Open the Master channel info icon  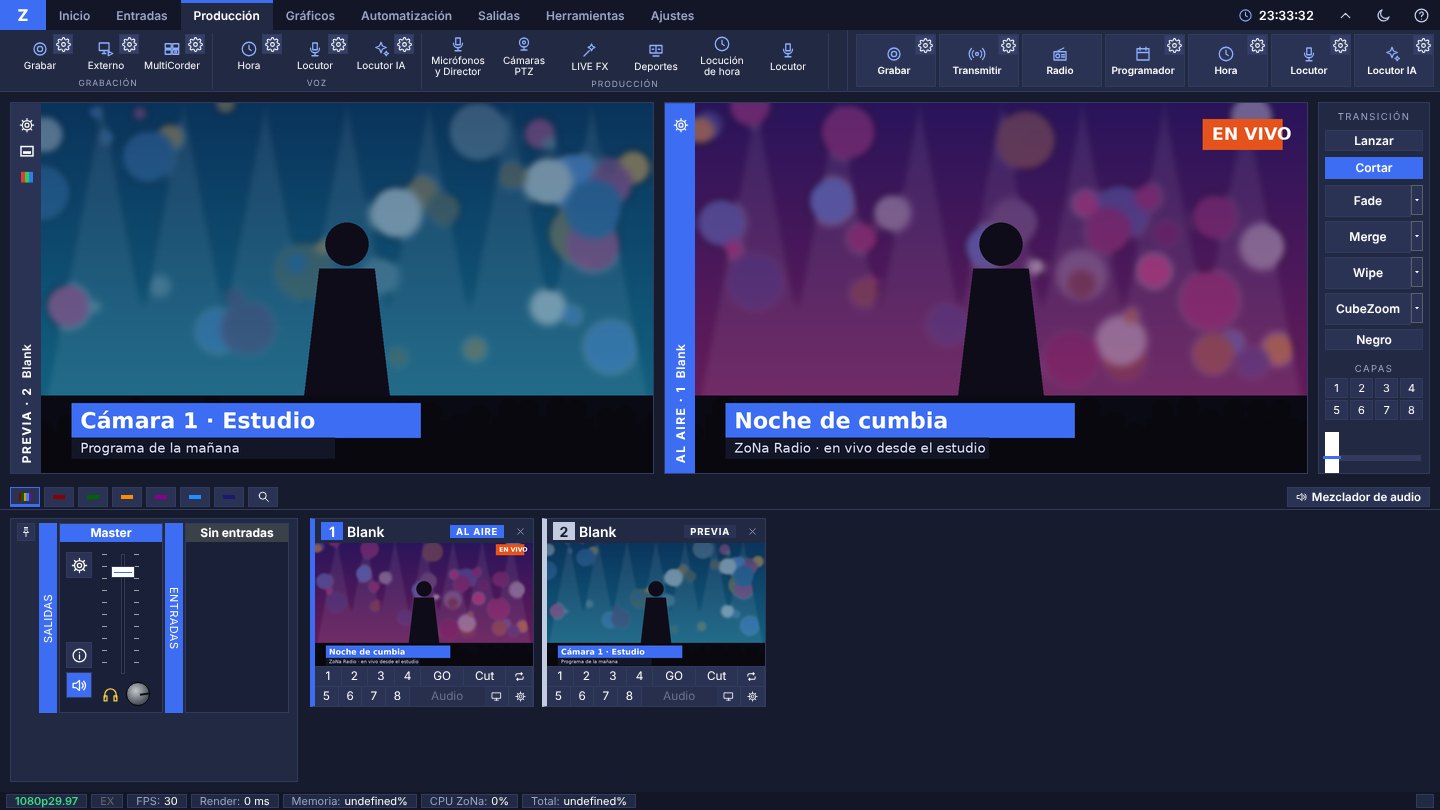[79, 655]
